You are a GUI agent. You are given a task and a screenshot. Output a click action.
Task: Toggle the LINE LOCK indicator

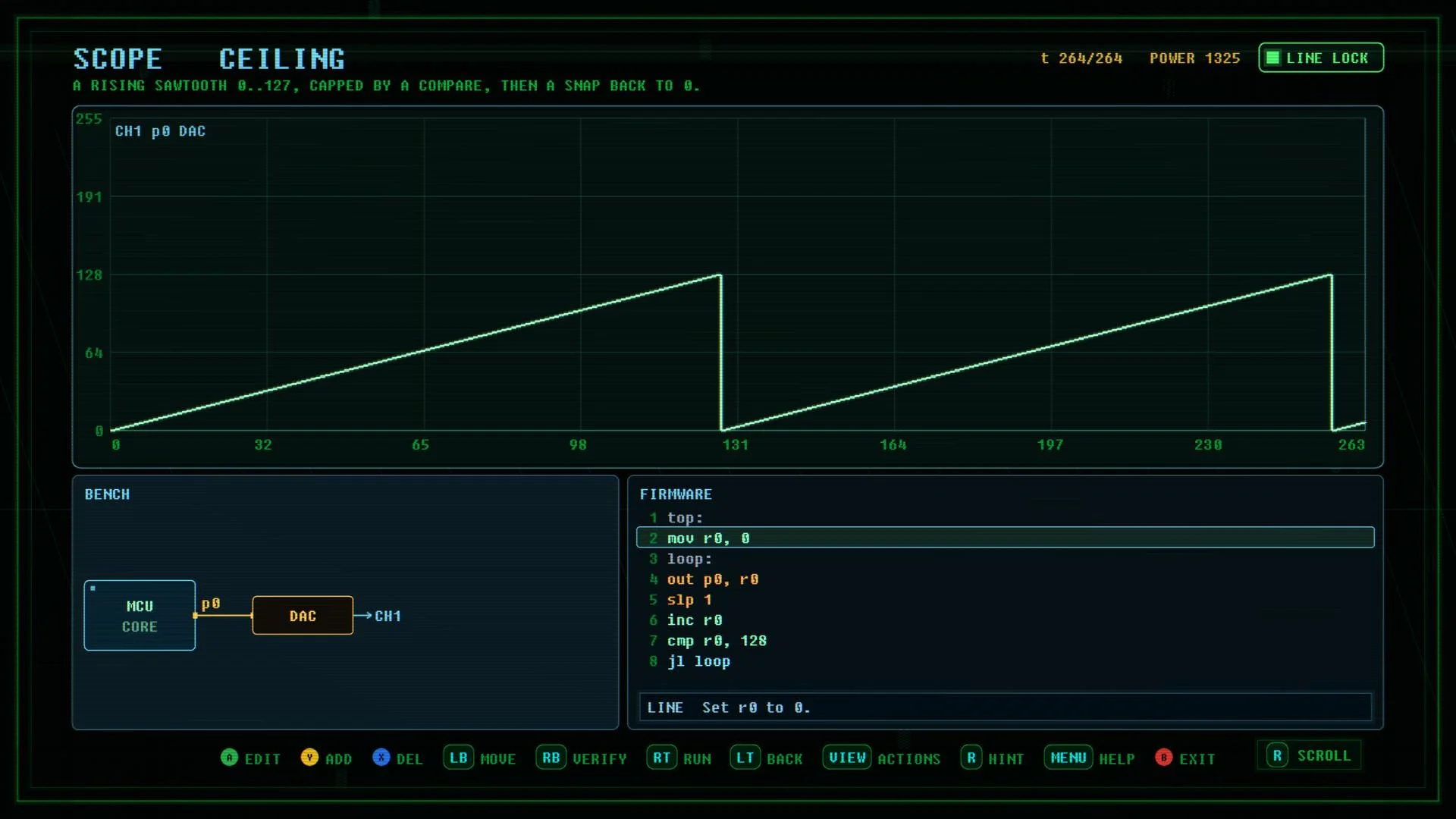pyautogui.click(x=1321, y=58)
